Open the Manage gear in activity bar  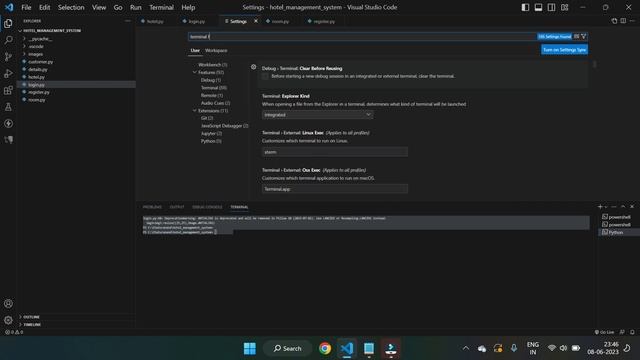point(8,320)
